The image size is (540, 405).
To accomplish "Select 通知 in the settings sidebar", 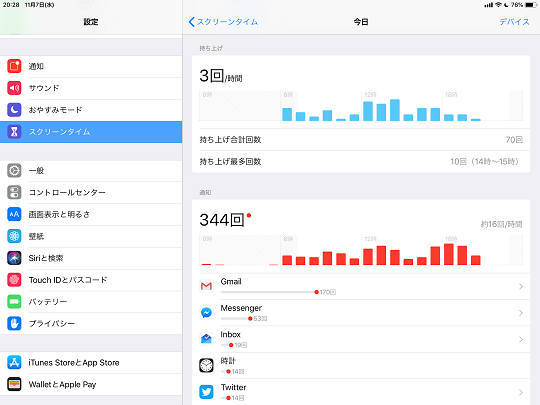I will point(91,66).
